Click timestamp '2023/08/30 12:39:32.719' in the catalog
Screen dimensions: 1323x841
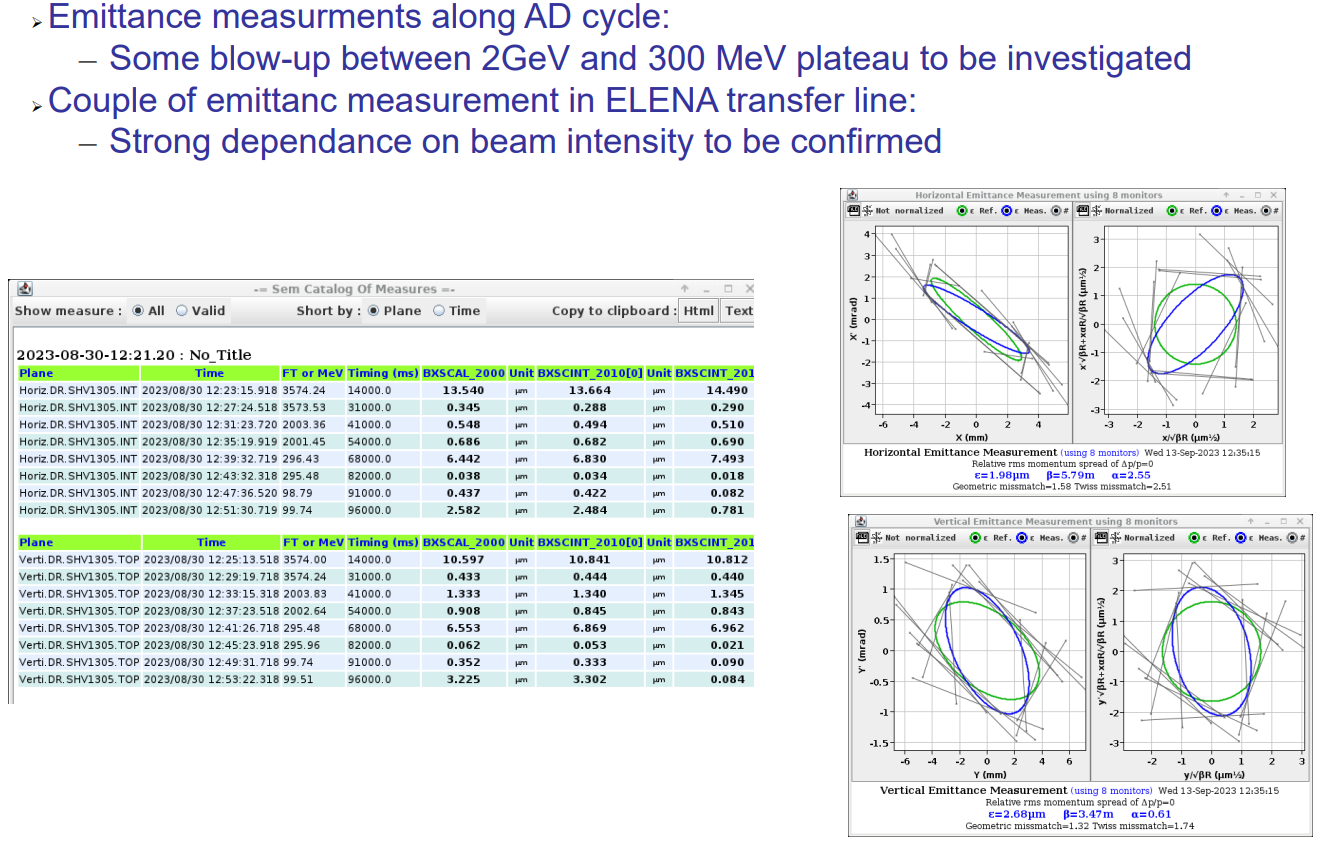(210, 459)
